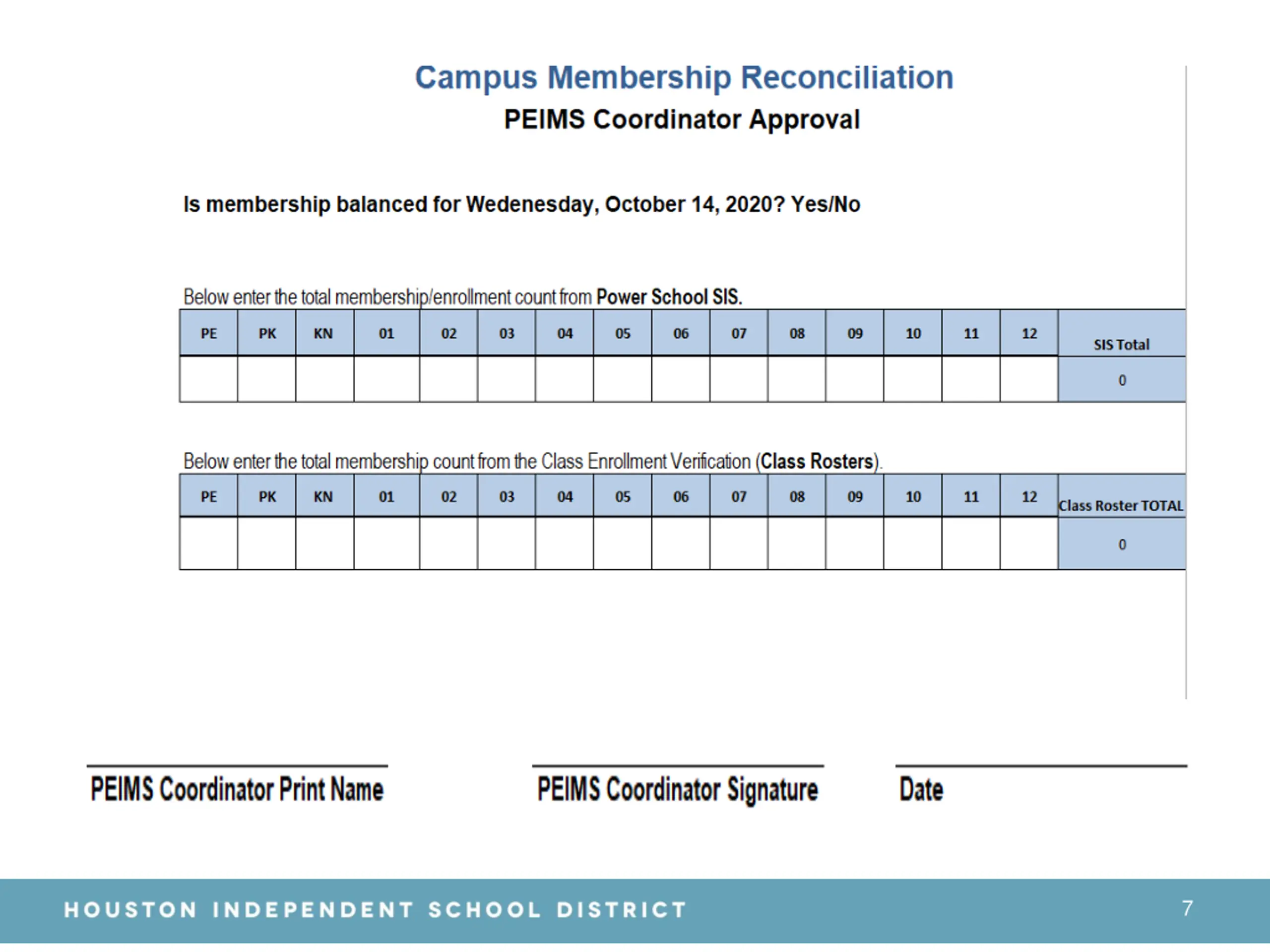
Task: Select the grade 05 cell in SIS table
Action: click(x=623, y=379)
